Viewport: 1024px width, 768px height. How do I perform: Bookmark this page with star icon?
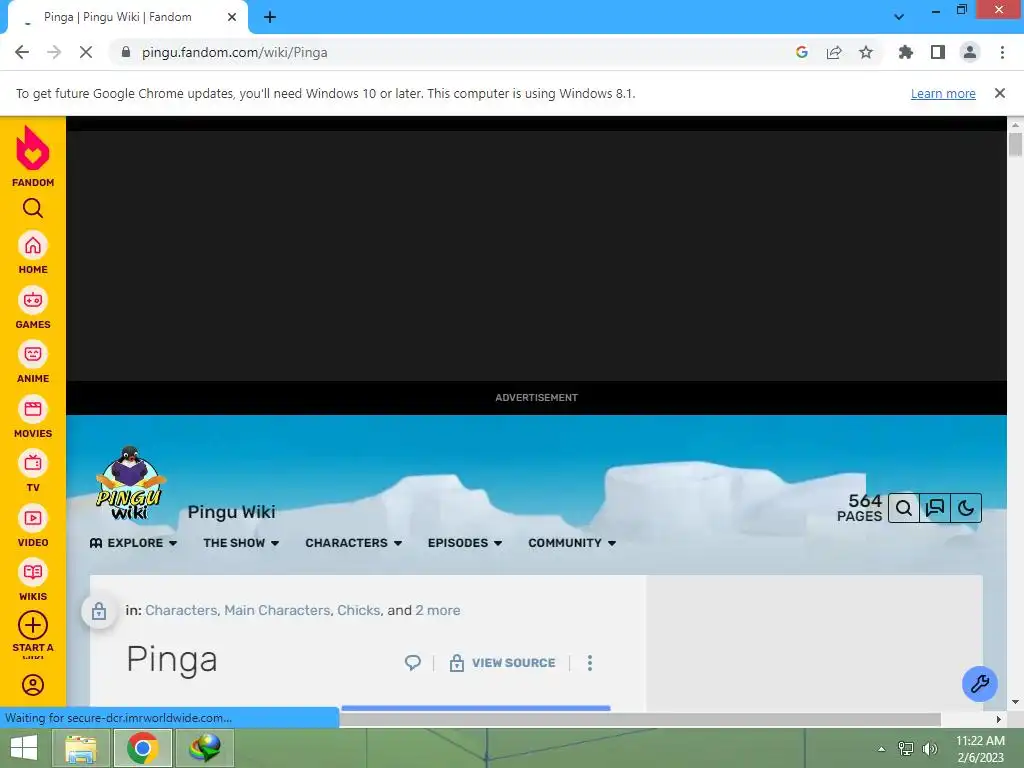click(x=866, y=52)
